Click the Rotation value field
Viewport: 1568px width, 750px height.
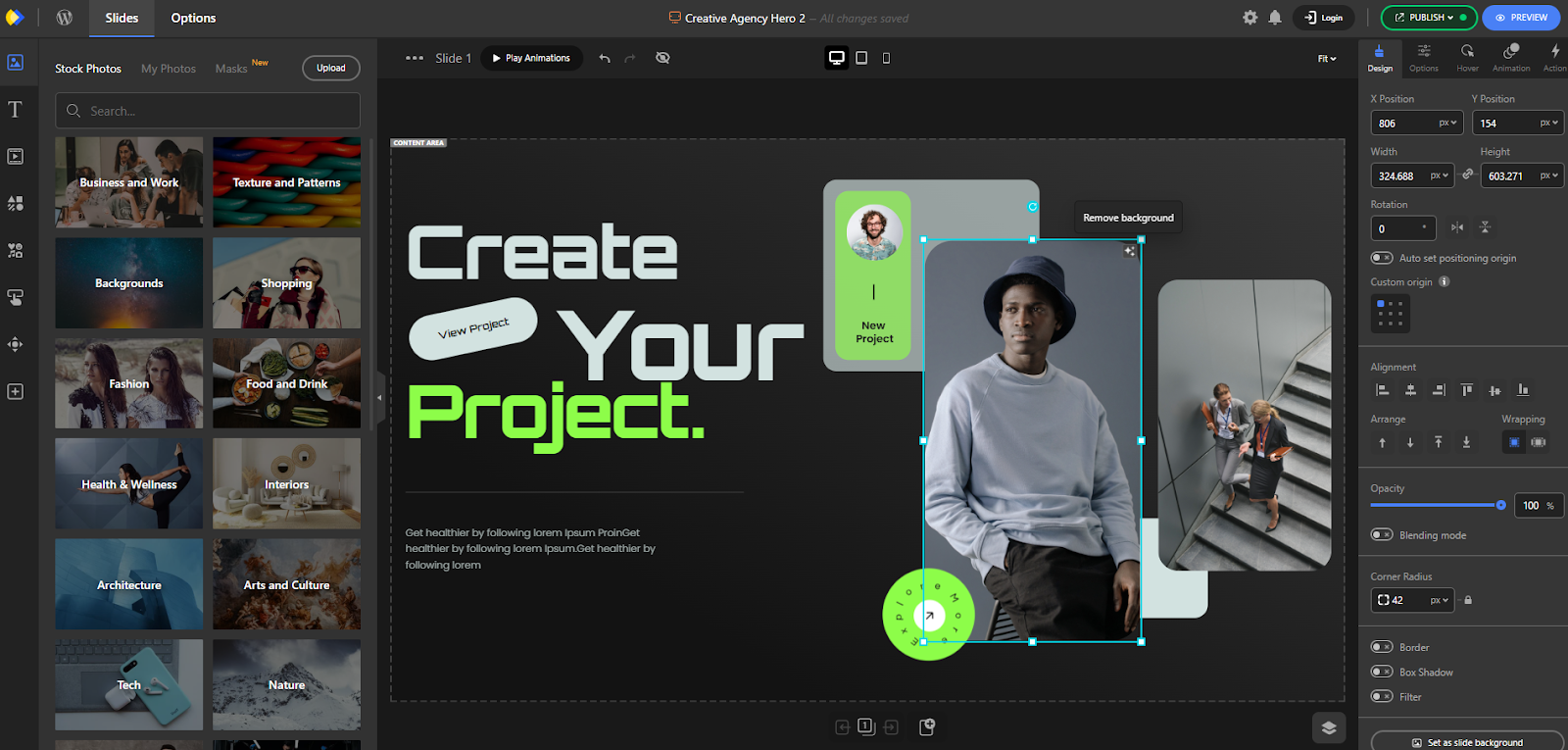pos(1402,228)
